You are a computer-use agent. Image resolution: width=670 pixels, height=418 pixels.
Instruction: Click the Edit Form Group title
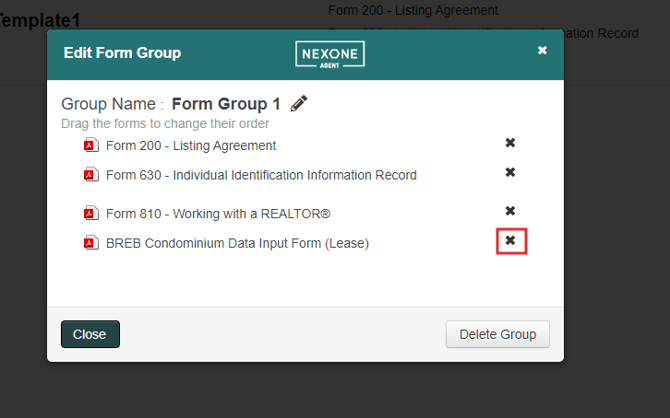[122, 53]
